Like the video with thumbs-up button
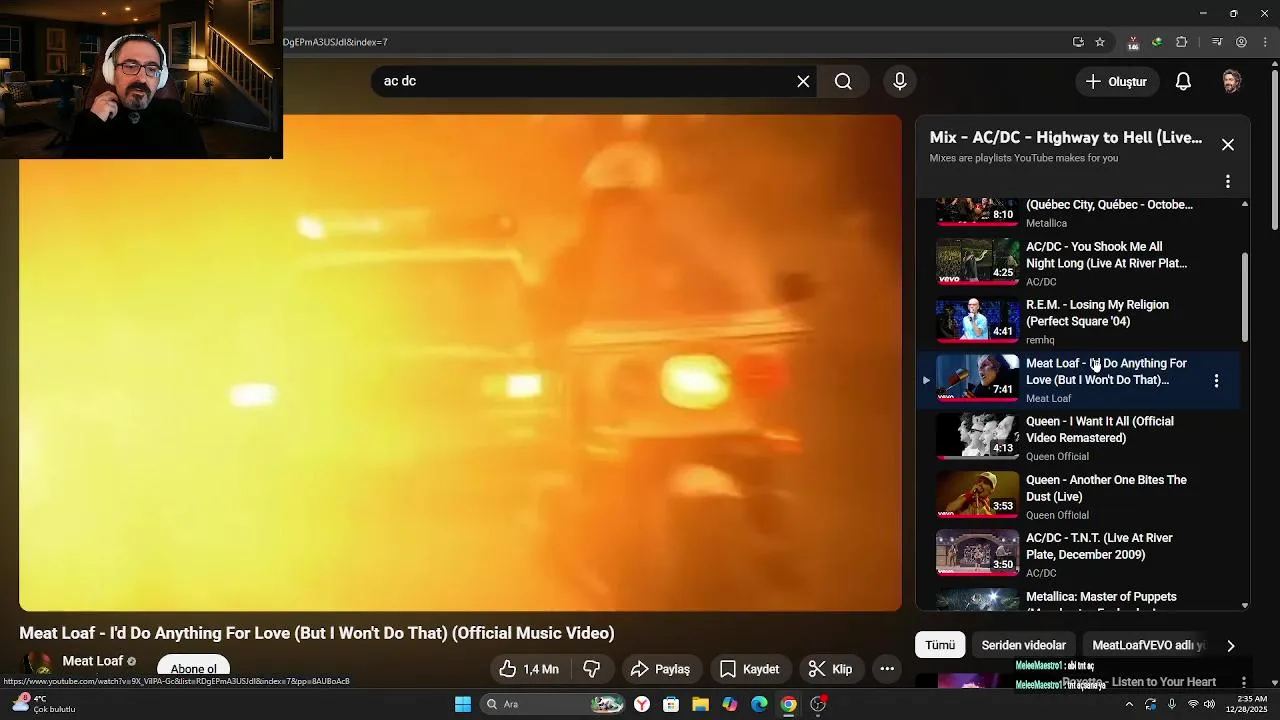 point(529,669)
